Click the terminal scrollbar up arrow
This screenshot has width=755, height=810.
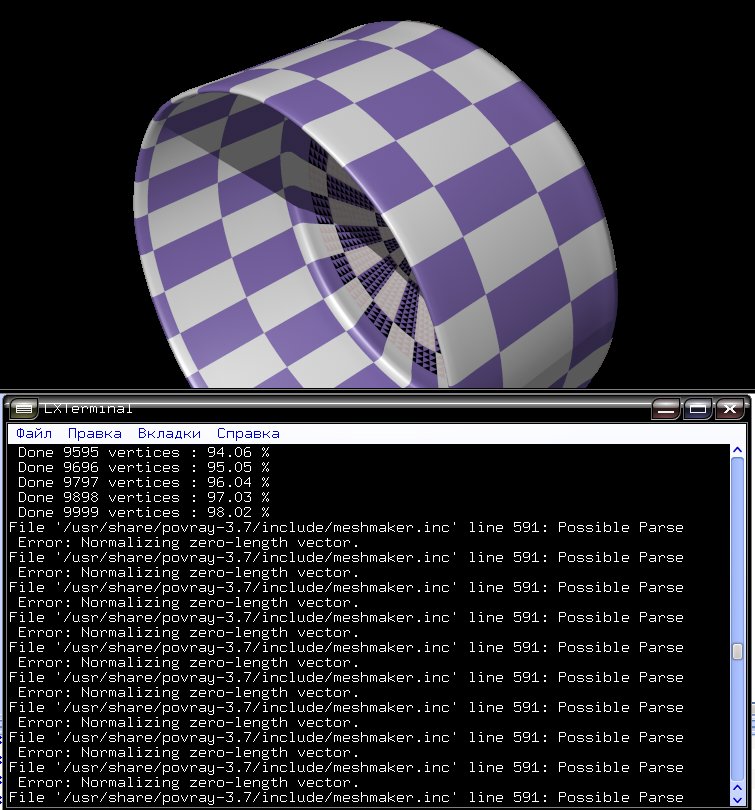click(737, 451)
